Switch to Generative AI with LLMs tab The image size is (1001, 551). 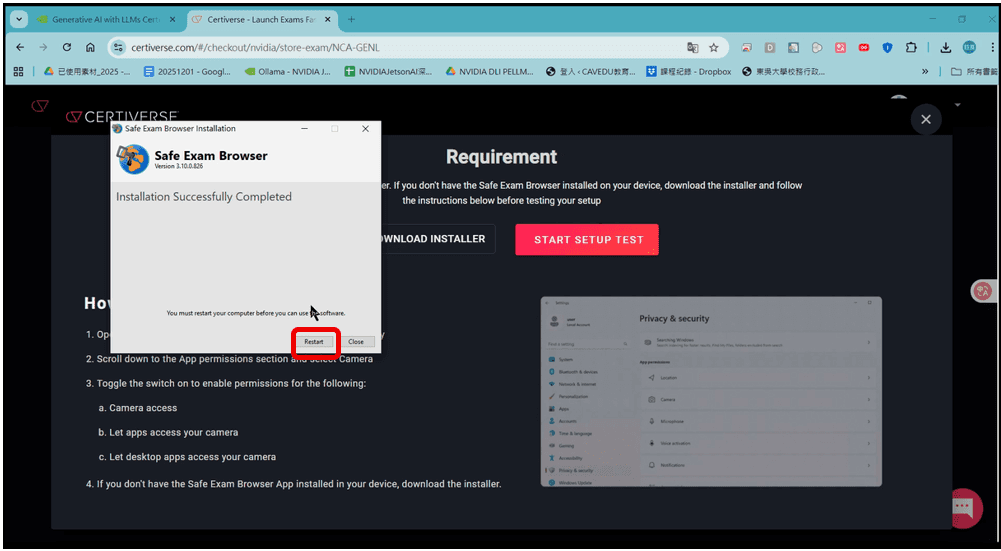coord(105,20)
